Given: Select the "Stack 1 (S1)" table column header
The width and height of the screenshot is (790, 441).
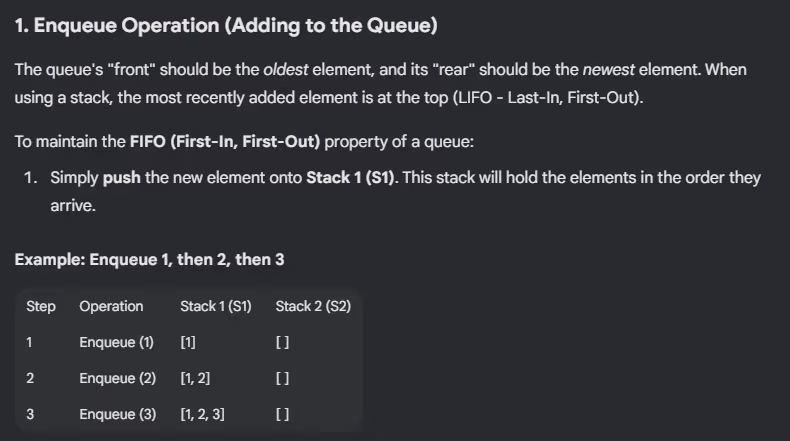Looking at the screenshot, I should click(x=215, y=306).
